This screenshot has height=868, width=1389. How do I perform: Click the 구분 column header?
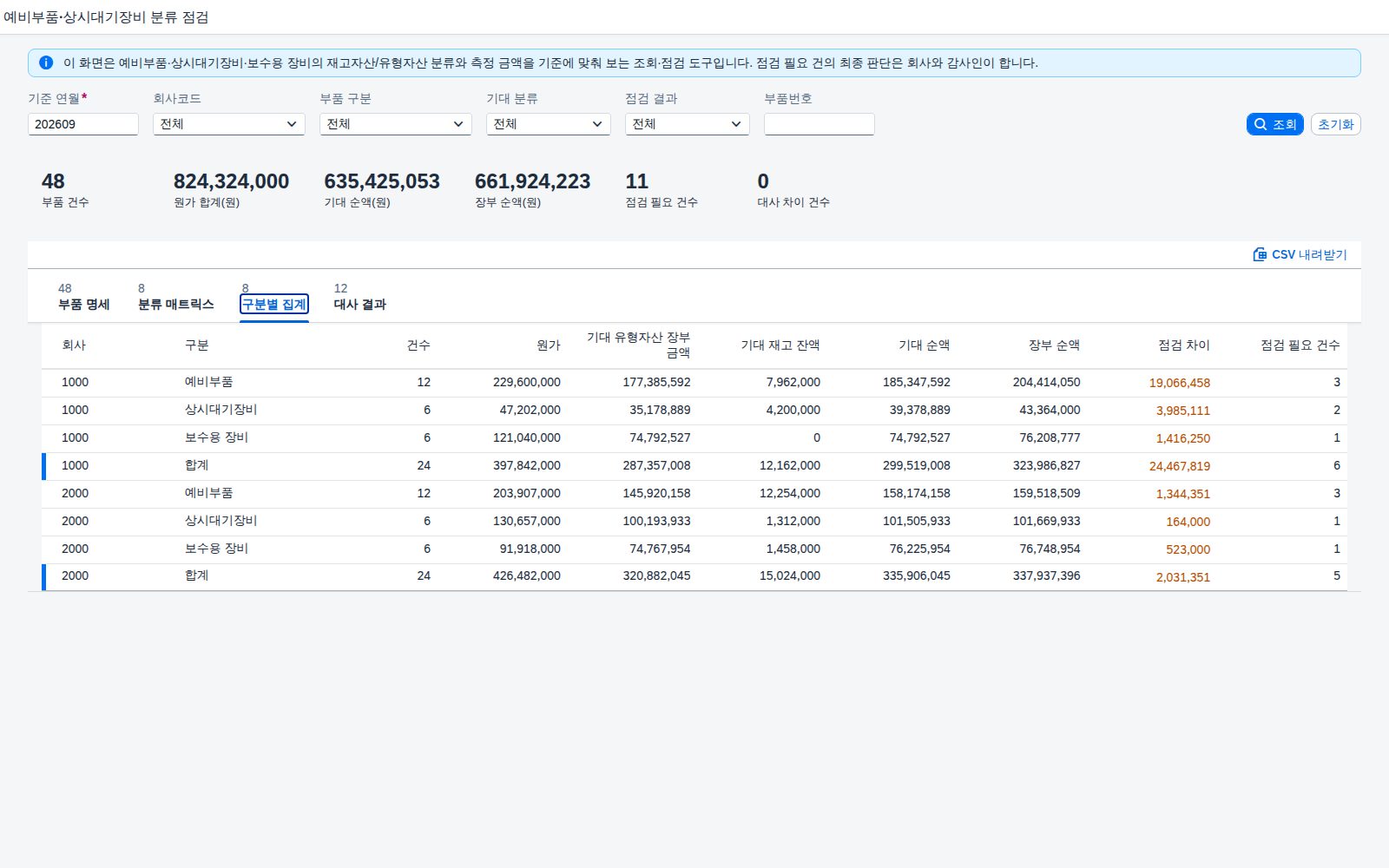coord(197,345)
